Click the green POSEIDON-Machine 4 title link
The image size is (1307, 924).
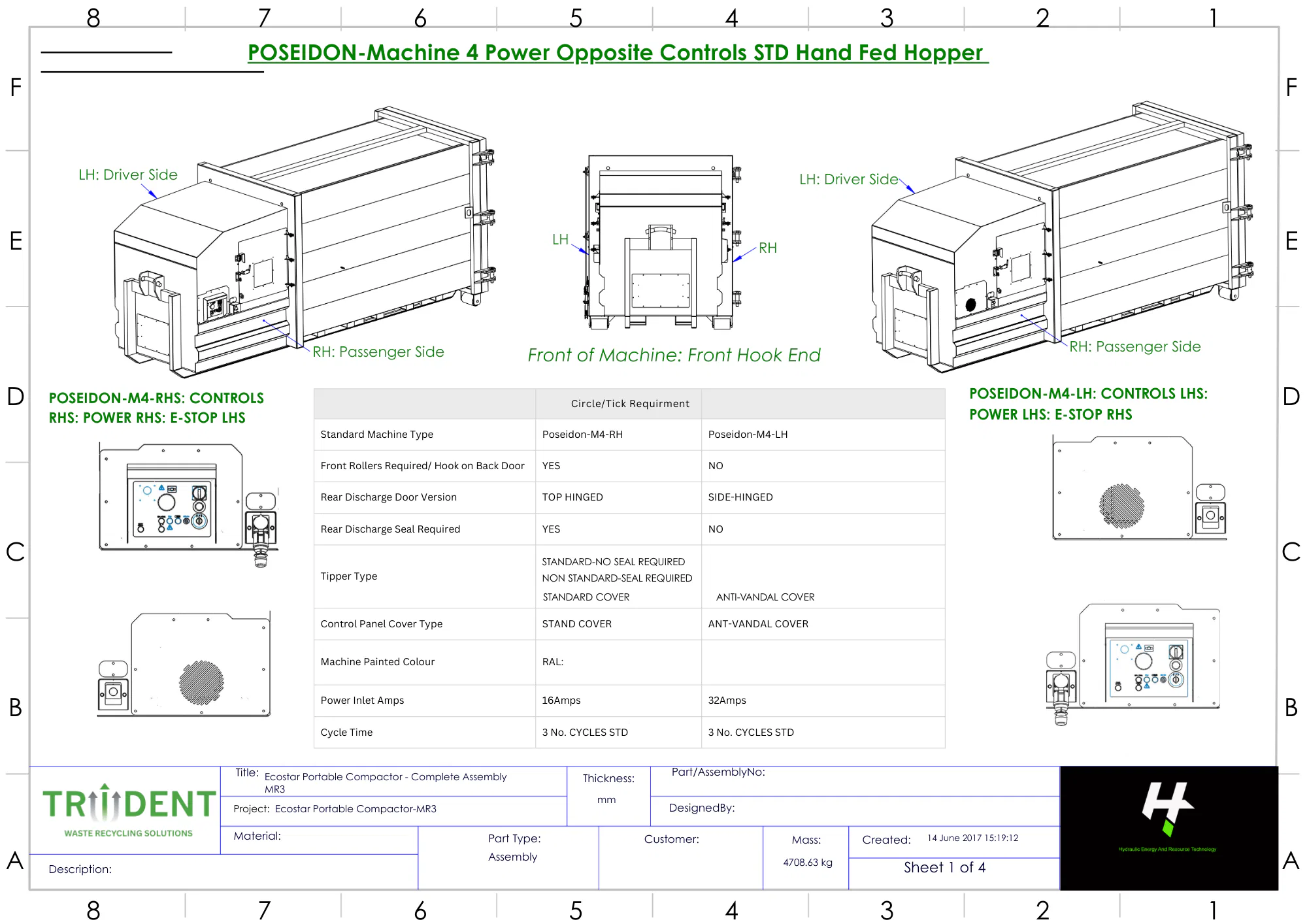click(x=618, y=52)
